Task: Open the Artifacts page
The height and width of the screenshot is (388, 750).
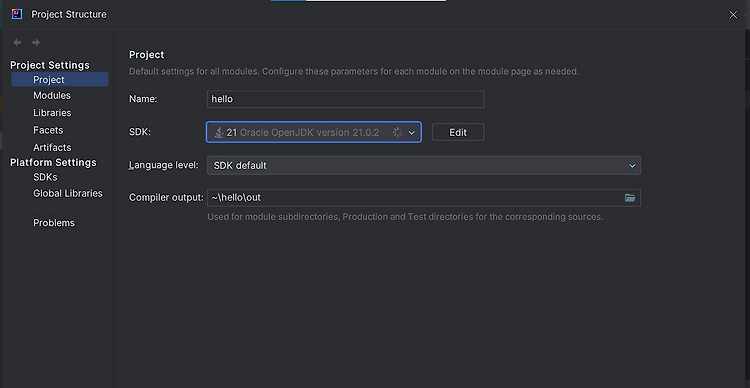Action: click(x=52, y=147)
